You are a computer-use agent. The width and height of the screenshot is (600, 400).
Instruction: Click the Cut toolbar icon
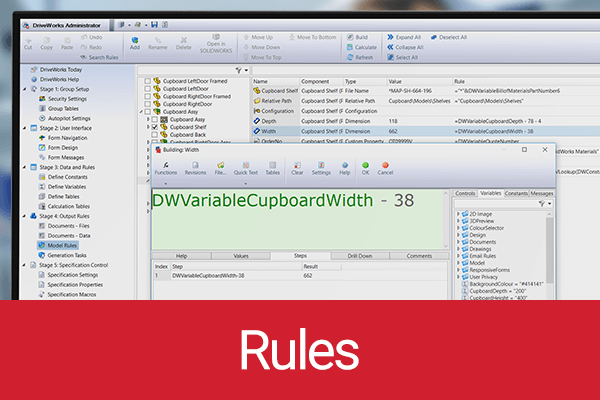tap(28, 43)
